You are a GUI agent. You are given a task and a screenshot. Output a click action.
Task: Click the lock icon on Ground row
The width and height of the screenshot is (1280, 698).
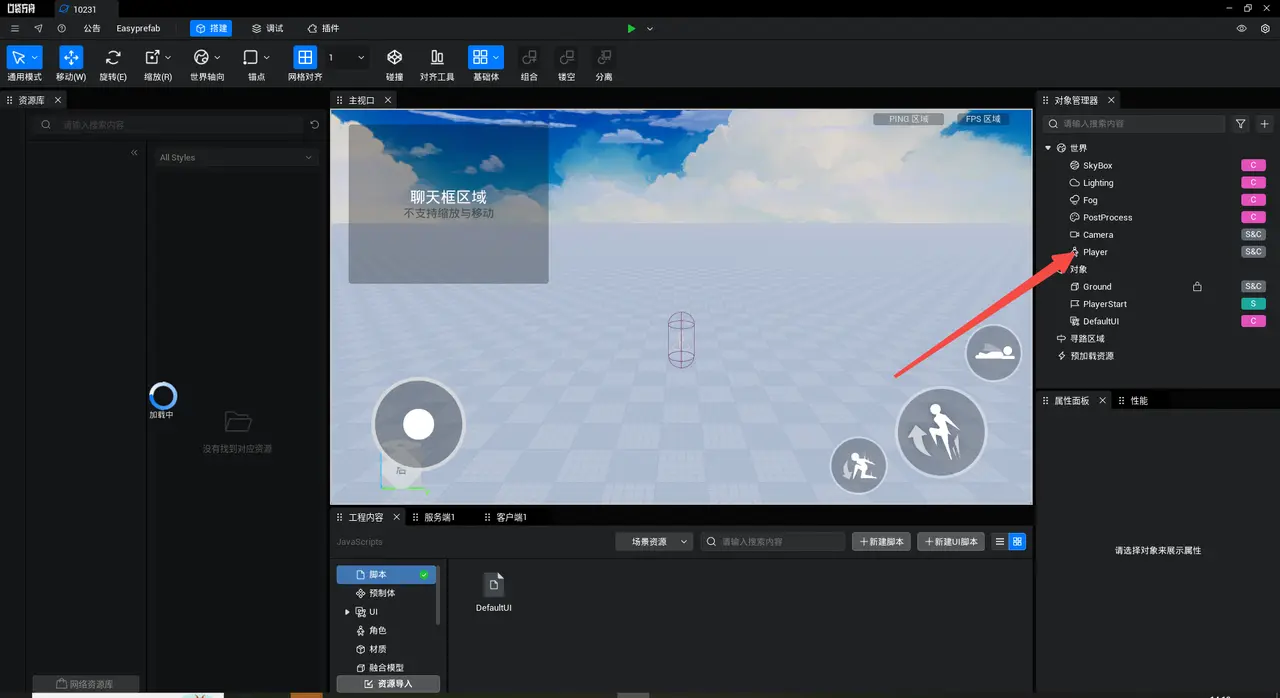(x=1197, y=287)
